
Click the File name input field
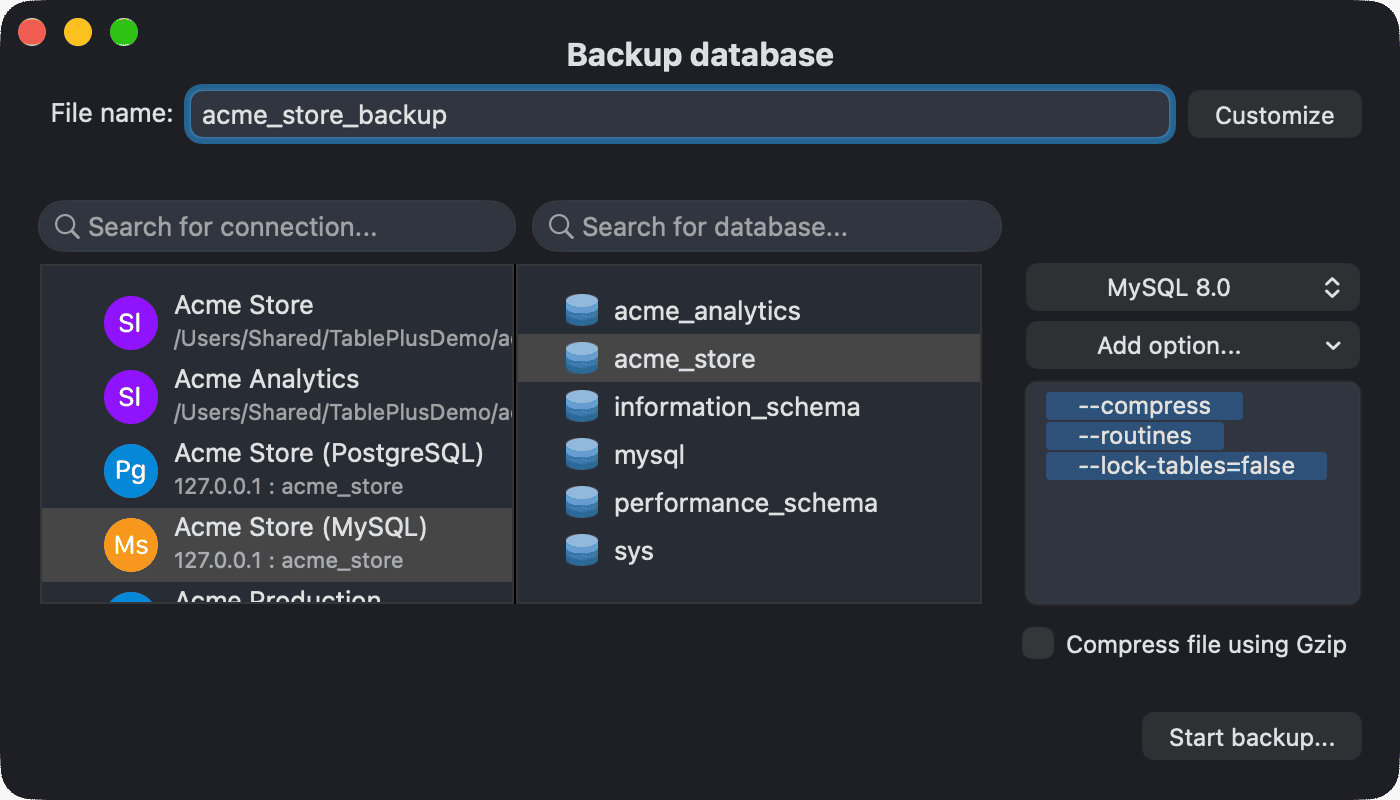[x=679, y=115]
